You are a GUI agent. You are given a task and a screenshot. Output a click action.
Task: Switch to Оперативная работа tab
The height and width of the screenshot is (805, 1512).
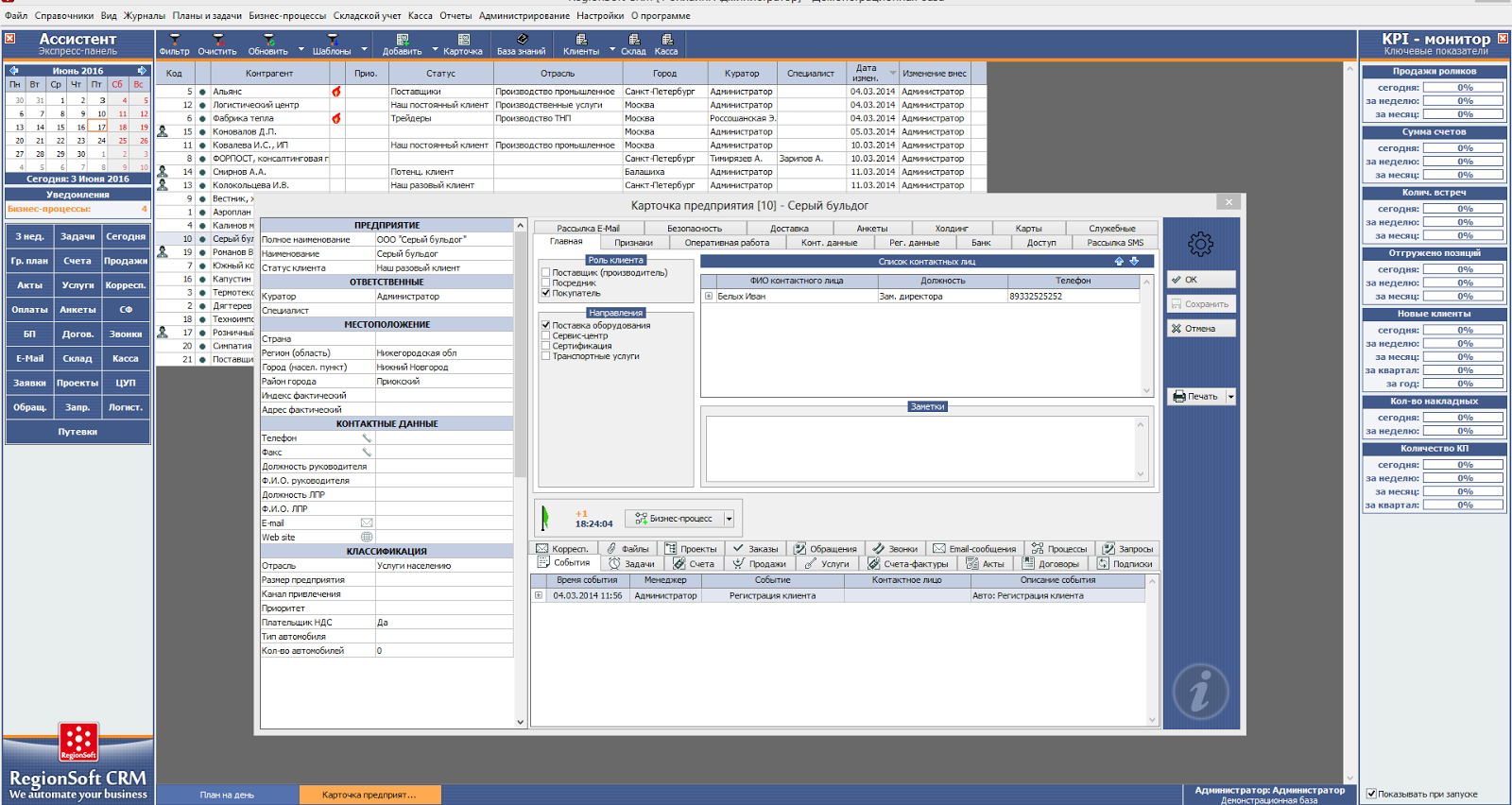tap(727, 243)
